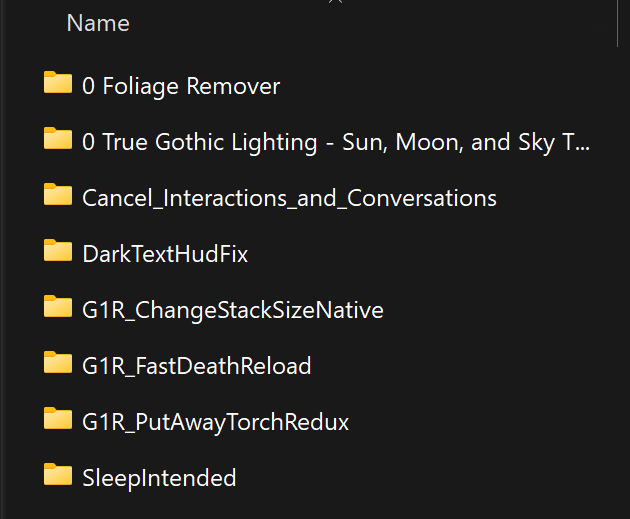Click the True Gothic Lighting folder icon
This screenshot has height=519, width=630.
pos(58,139)
